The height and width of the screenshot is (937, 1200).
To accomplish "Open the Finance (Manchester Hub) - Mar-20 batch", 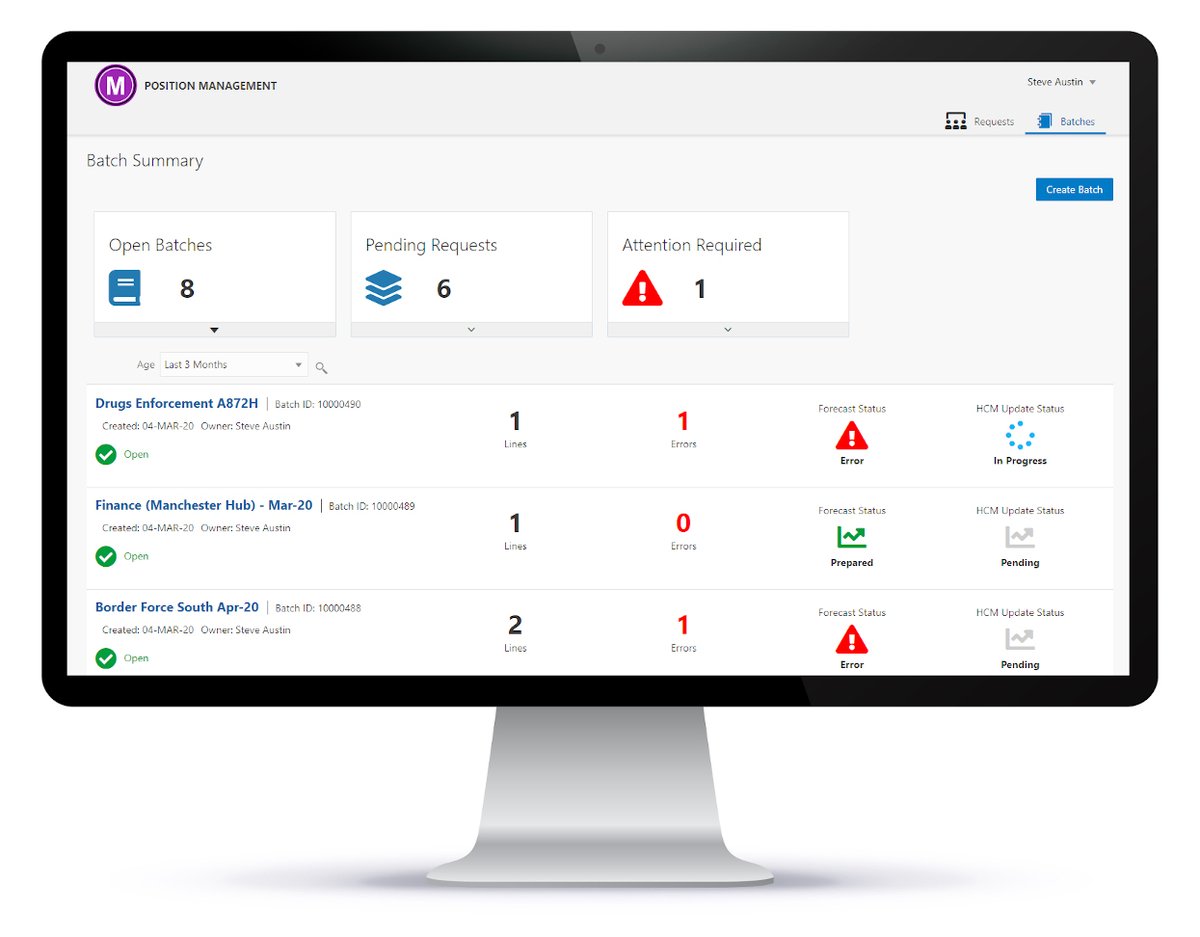I will [x=204, y=505].
